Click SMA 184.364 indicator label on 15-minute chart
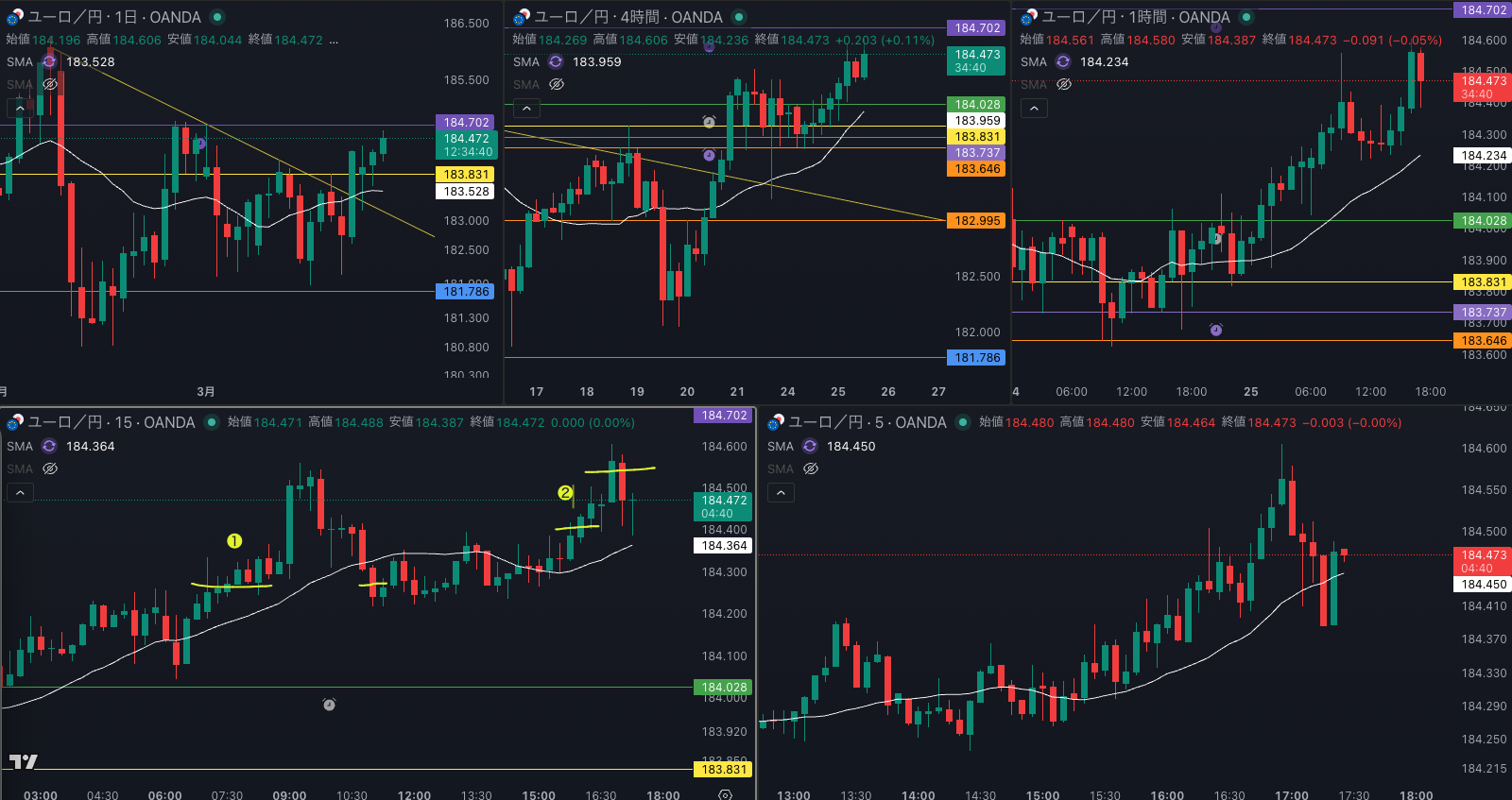The width and height of the screenshot is (1512, 800). click(90, 446)
